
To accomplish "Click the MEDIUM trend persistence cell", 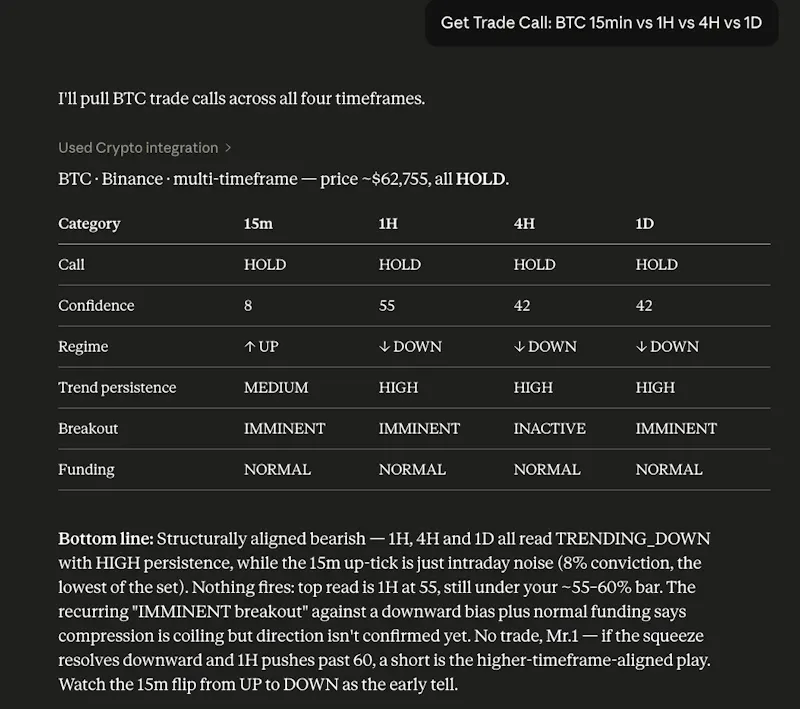I will point(276,388).
